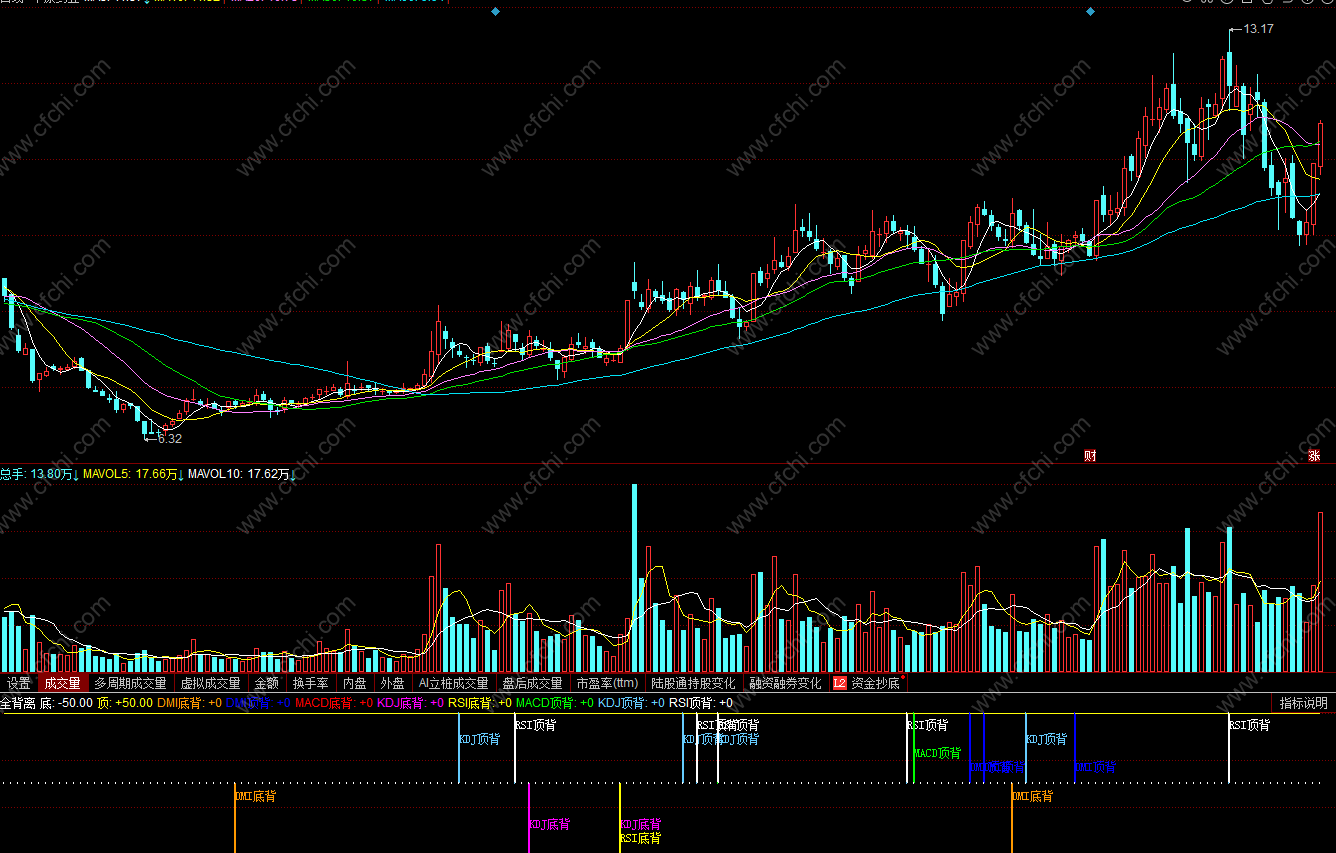Image resolution: width=1336 pixels, height=853 pixels.
Task: Switch to the 多周期成交量 tab
Action: 130,684
